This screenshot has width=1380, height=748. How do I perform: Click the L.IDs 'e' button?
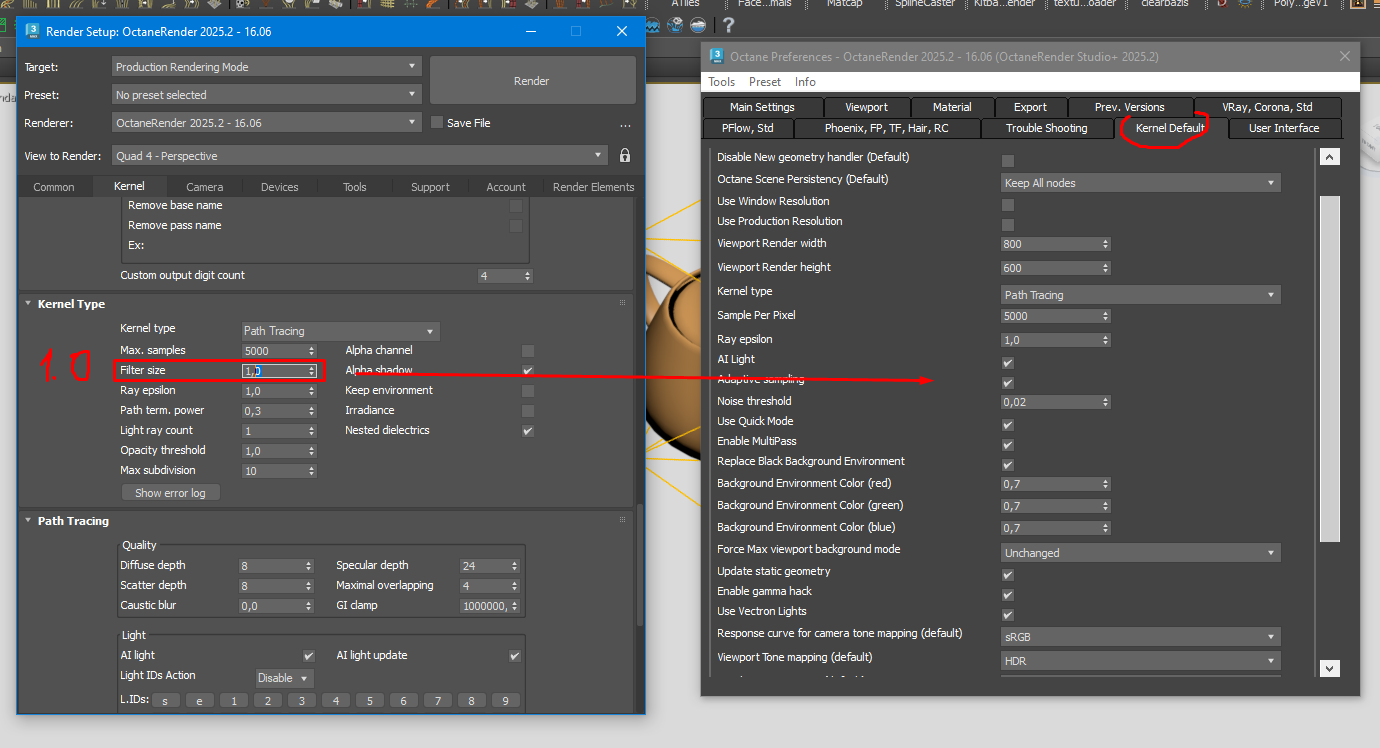click(199, 701)
